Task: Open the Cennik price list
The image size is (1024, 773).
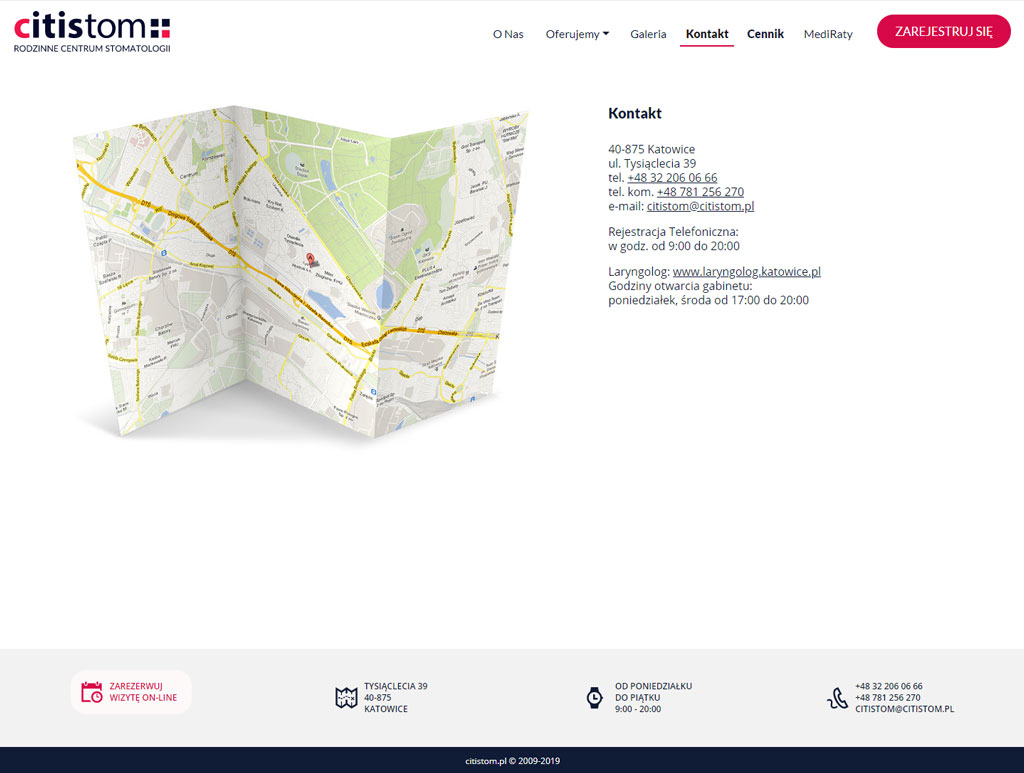Action: click(765, 34)
